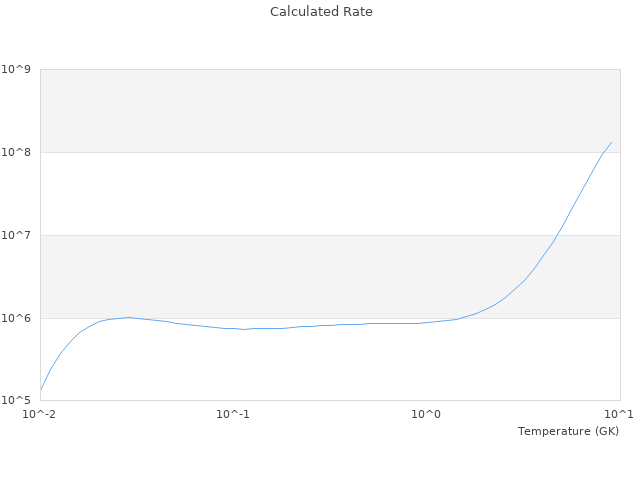Click the 10^0 x-axis tick label

tap(427, 414)
